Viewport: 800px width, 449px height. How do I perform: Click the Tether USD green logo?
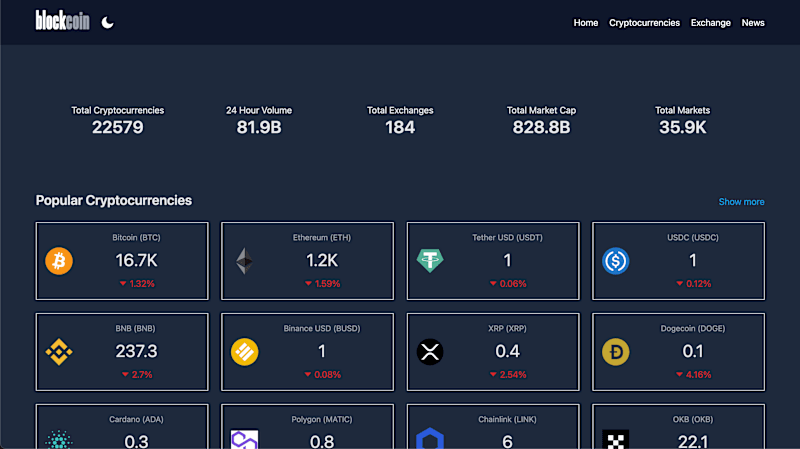(430, 261)
